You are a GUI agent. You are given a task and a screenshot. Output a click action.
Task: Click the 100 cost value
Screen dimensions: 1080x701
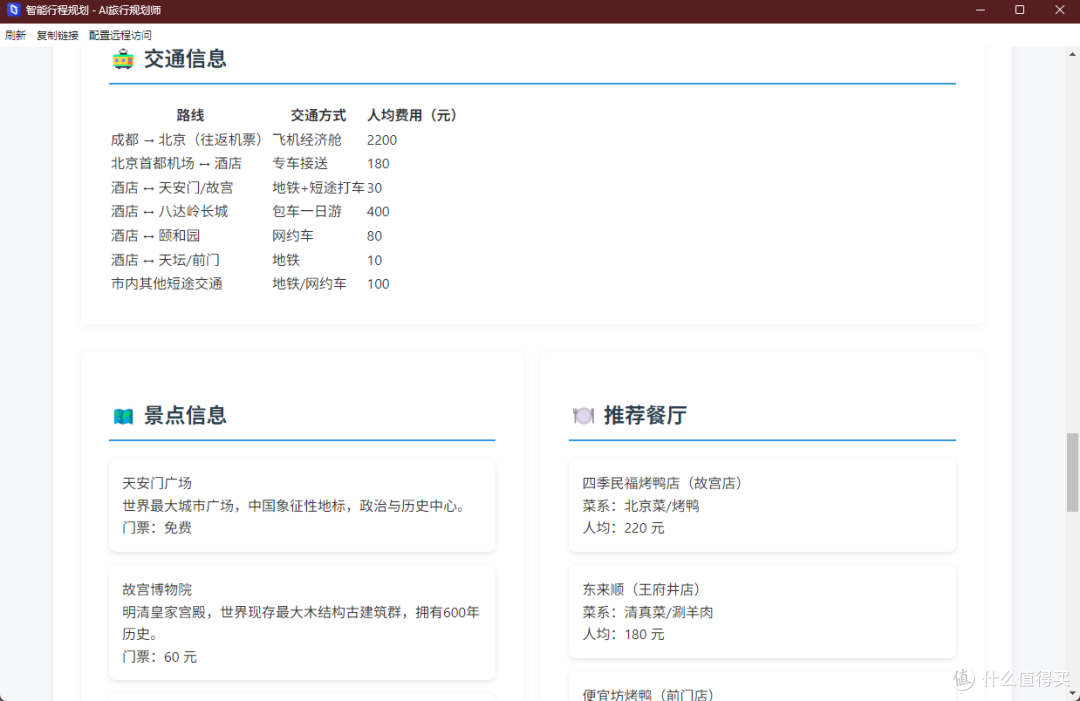(x=378, y=284)
